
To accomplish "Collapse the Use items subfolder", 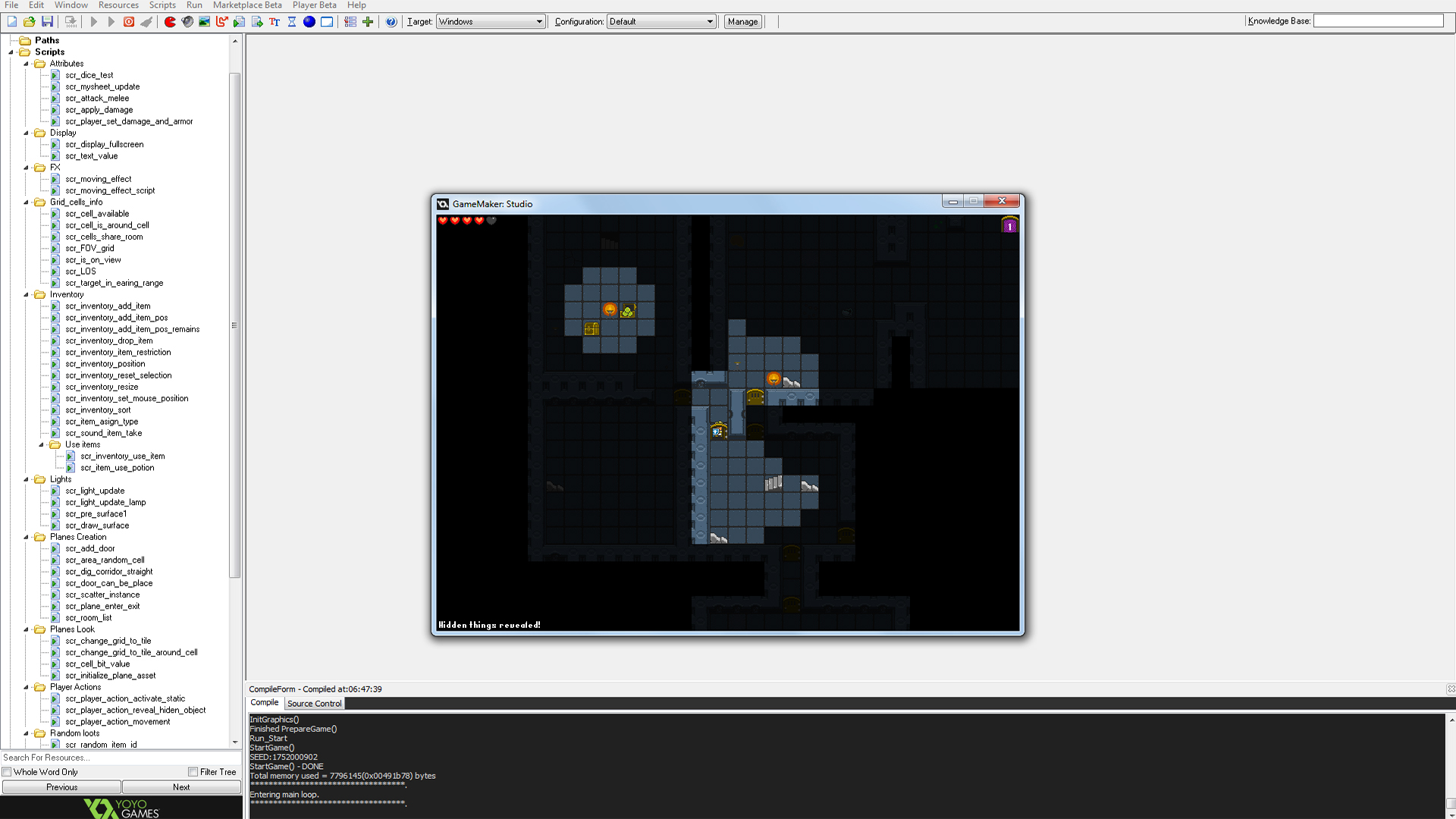I will tap(41, 445).
